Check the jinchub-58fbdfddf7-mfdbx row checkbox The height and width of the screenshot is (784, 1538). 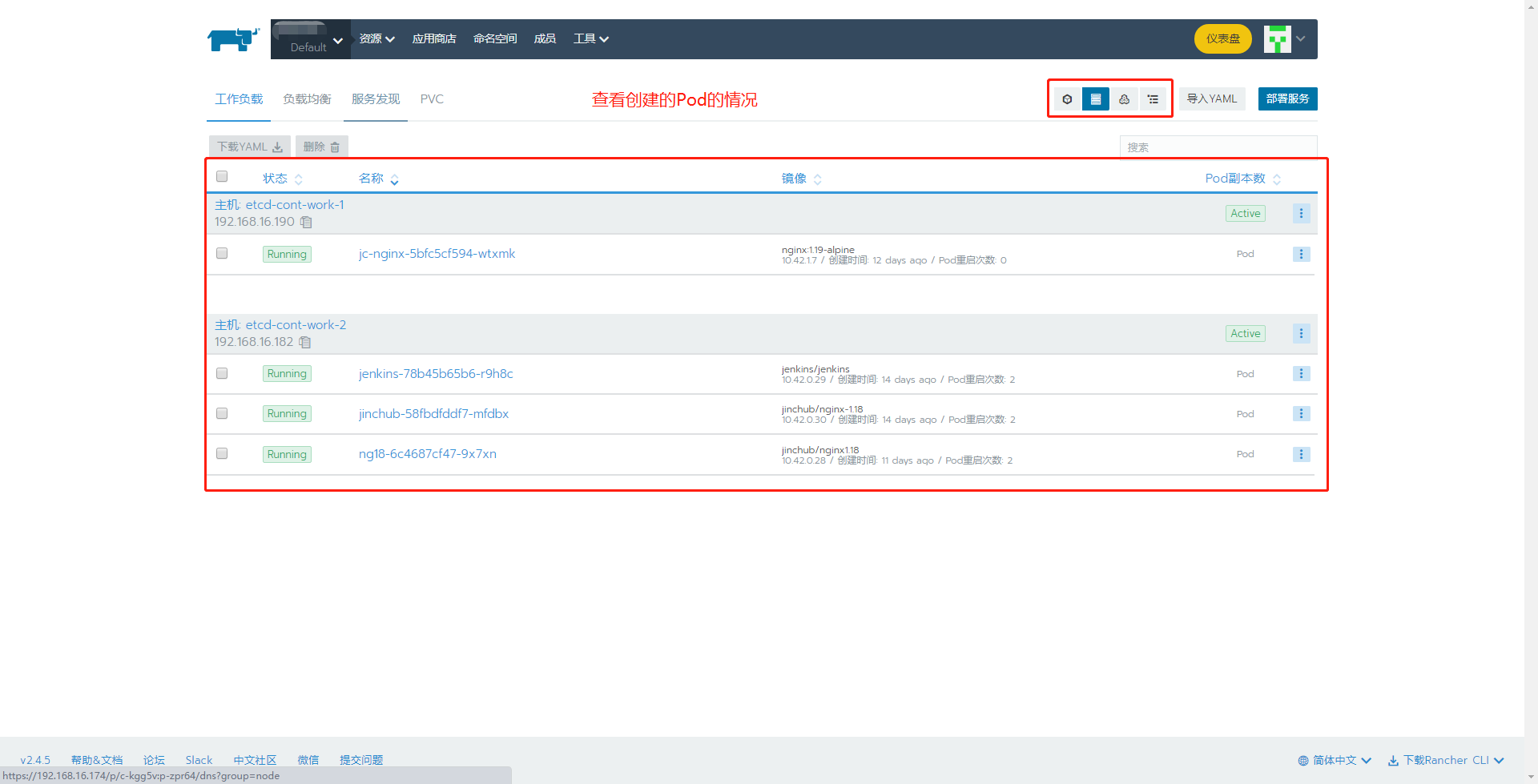[222, 413]
